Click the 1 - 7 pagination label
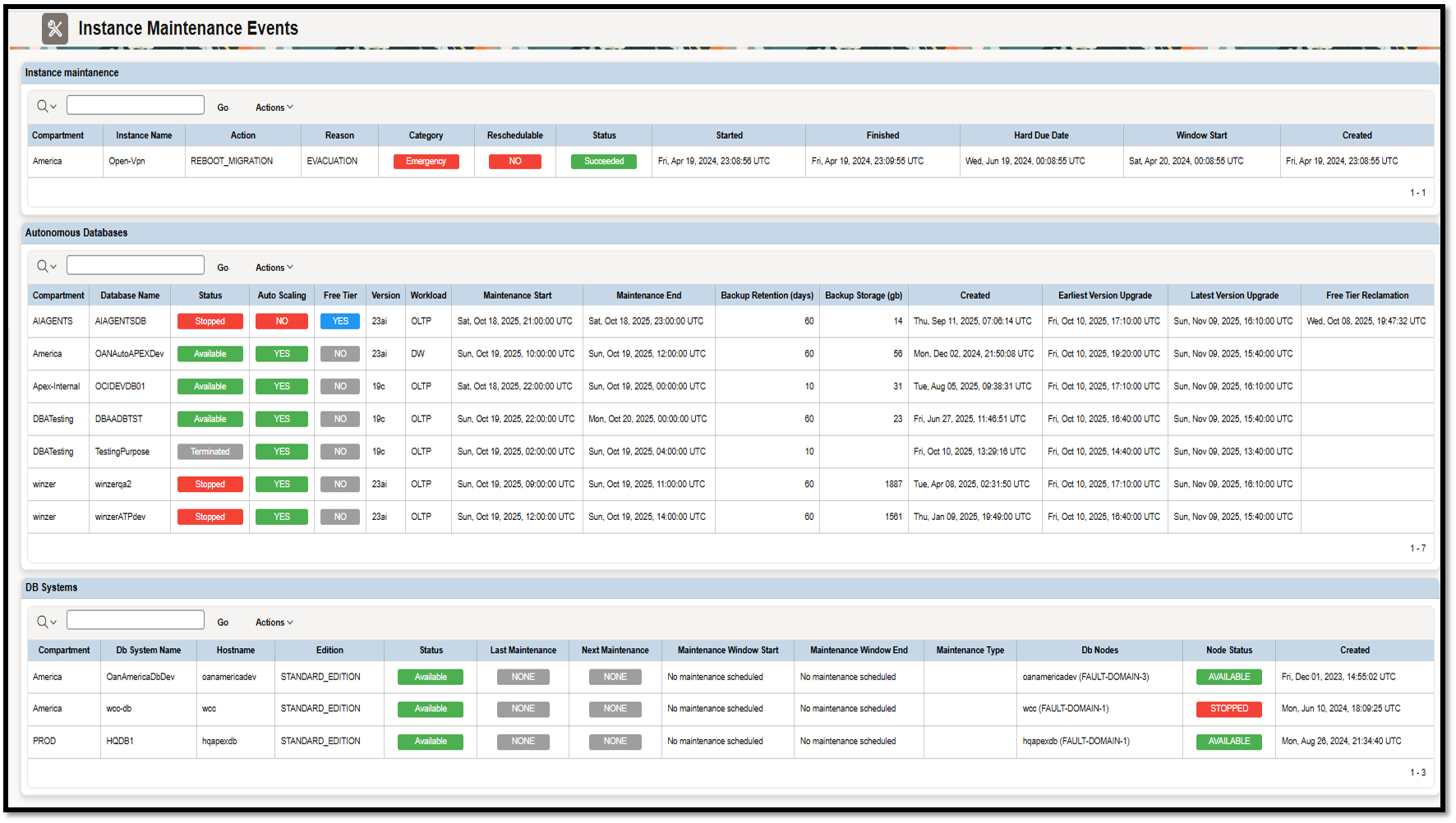The image size is (1456, 823). click(x=1419, y=548)
